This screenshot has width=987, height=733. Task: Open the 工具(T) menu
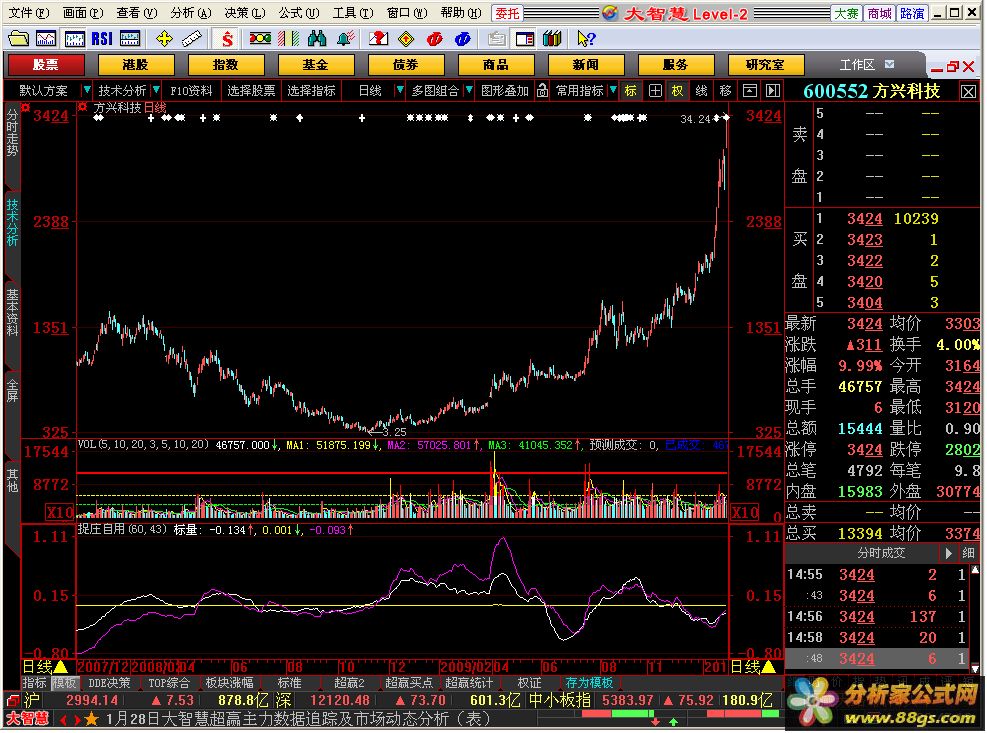point(353,13)
